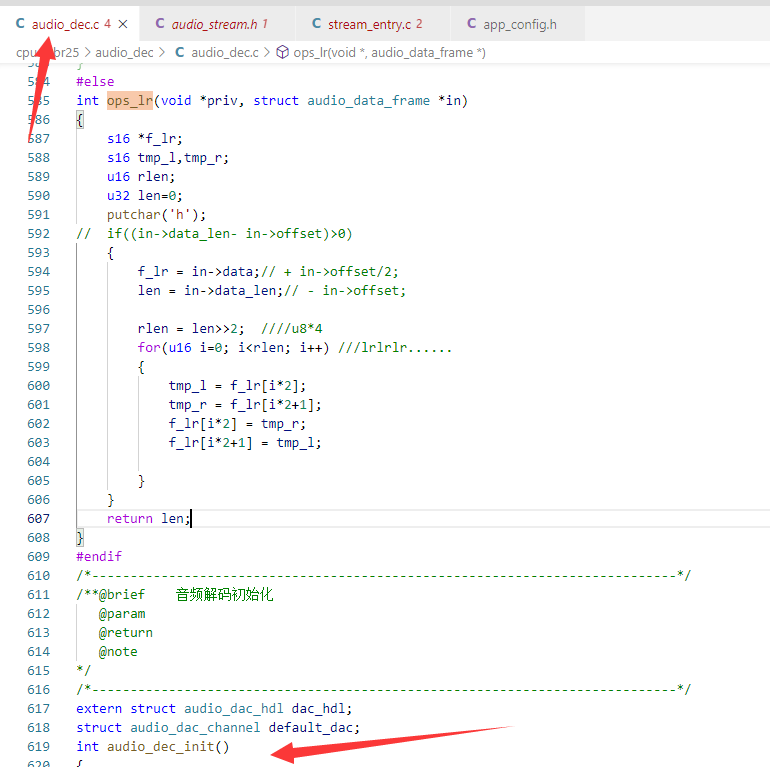
Task: Click the s16 tmp_l,tmp_r; declaration
Action: point(167,158)
